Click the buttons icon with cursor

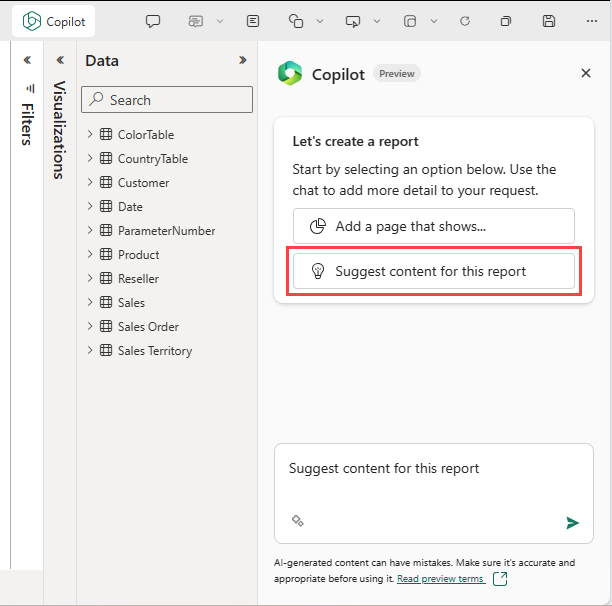353,21
